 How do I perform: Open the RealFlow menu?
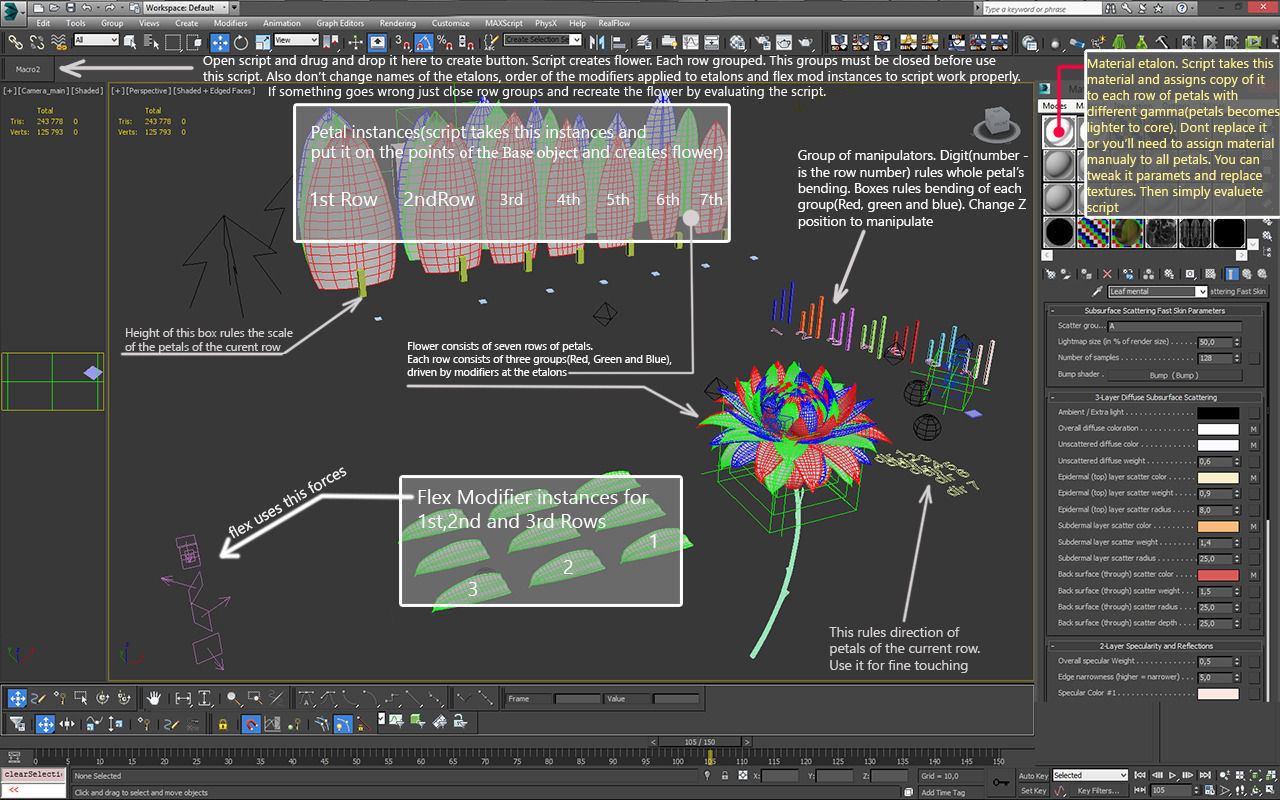tap(613, 23)
